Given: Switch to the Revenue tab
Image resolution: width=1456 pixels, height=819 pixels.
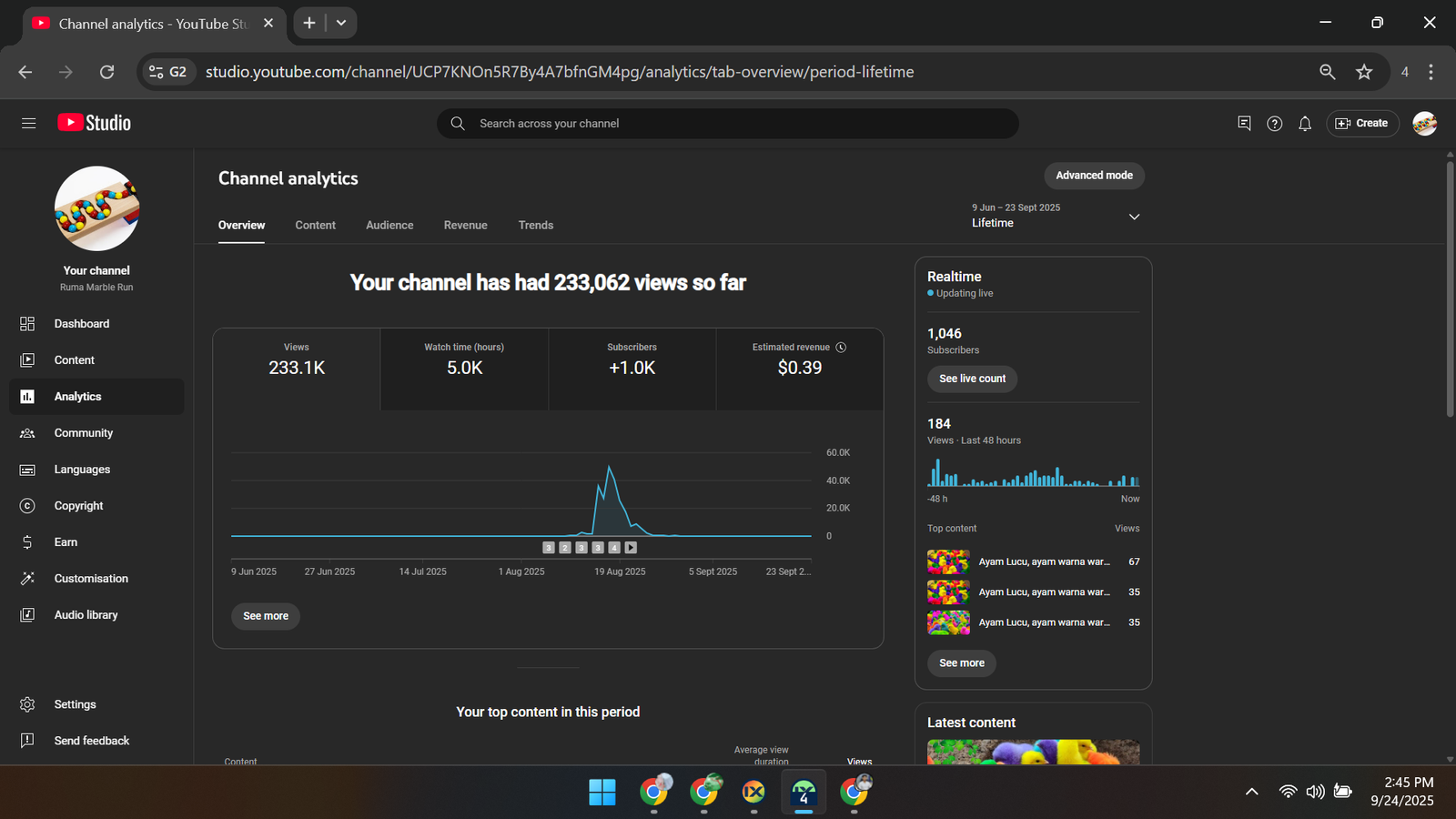Looking at the screenshot, I should click(x=465, y=225).
